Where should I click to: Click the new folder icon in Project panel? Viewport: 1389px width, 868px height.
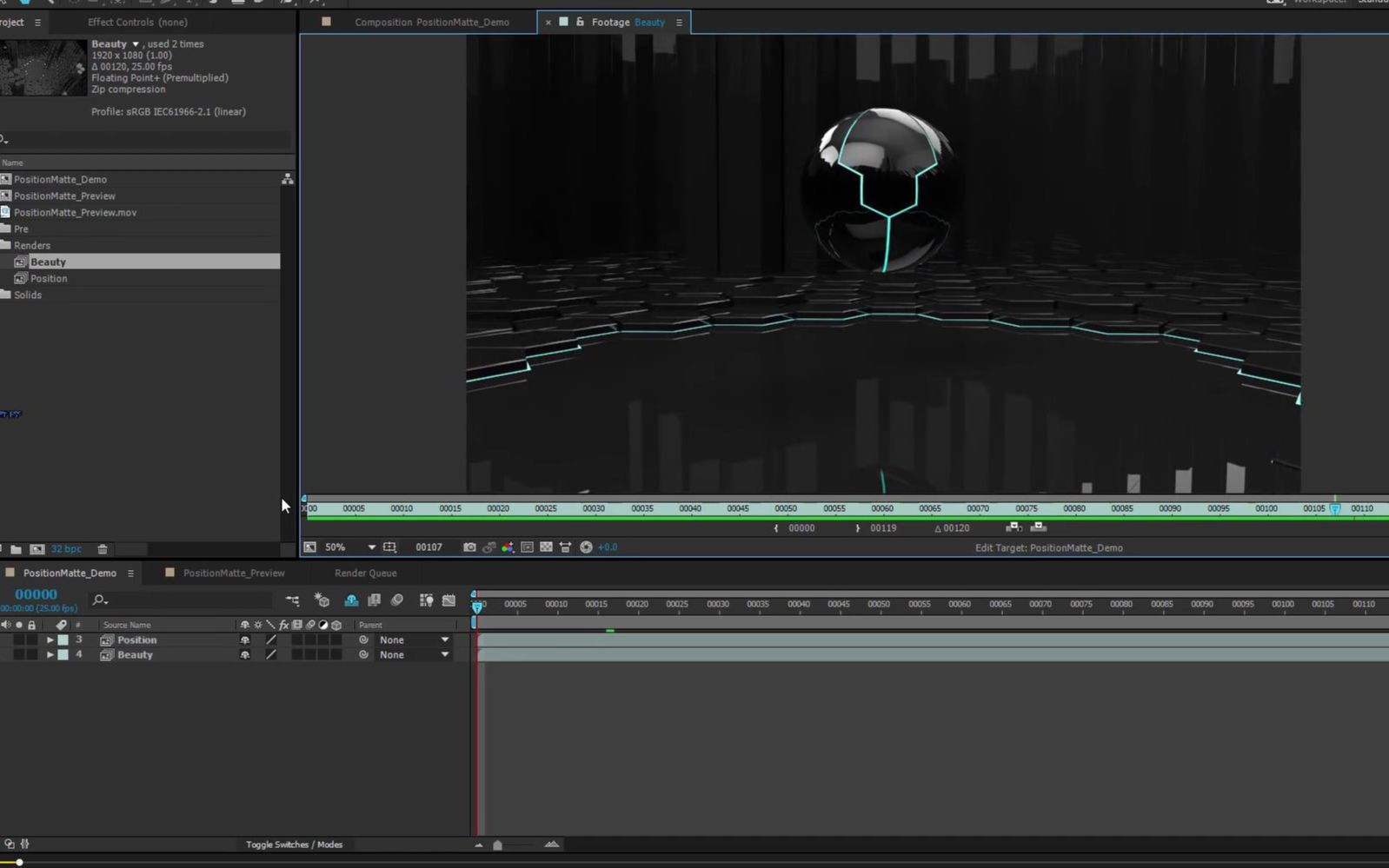[x=16, y=549]
